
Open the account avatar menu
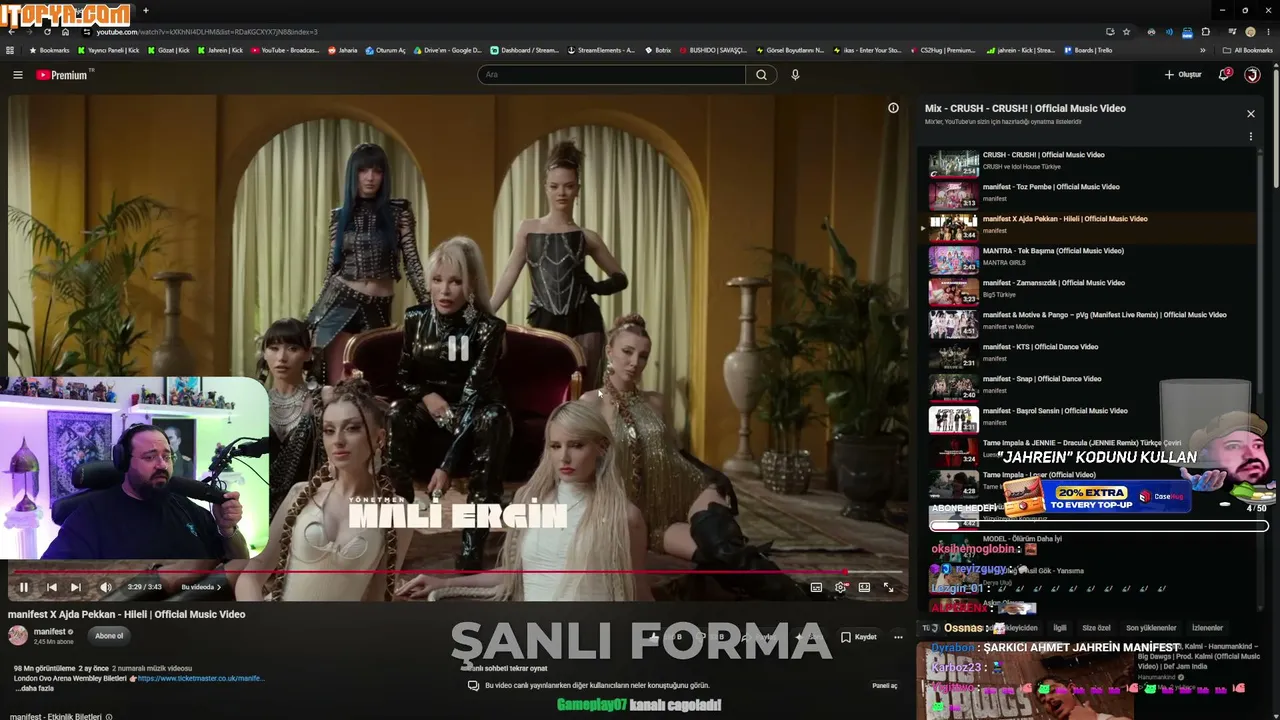(x=1252, y=75)
